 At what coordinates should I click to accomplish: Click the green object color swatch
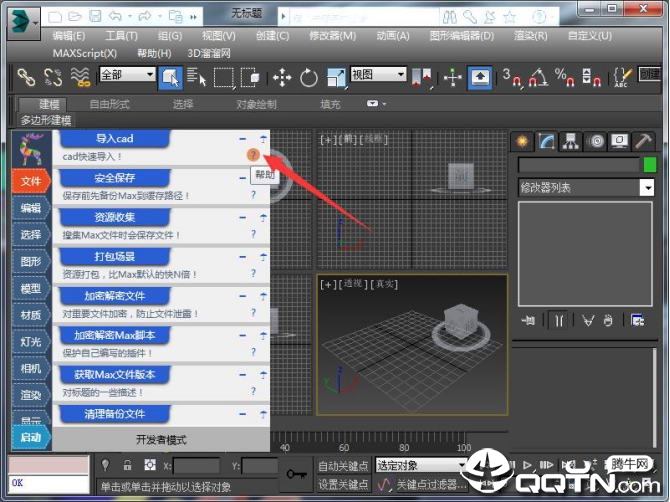click(650, 165)
